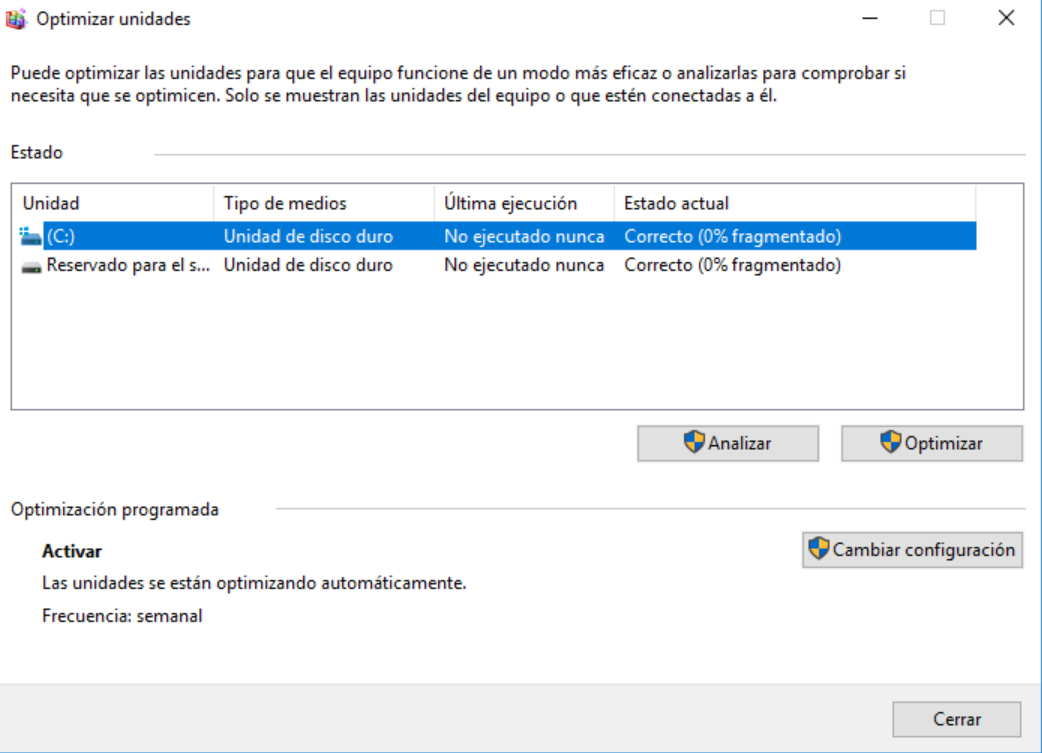
Task: Minimize the Optimizar unidades window
Action: (x=870, y=19)
